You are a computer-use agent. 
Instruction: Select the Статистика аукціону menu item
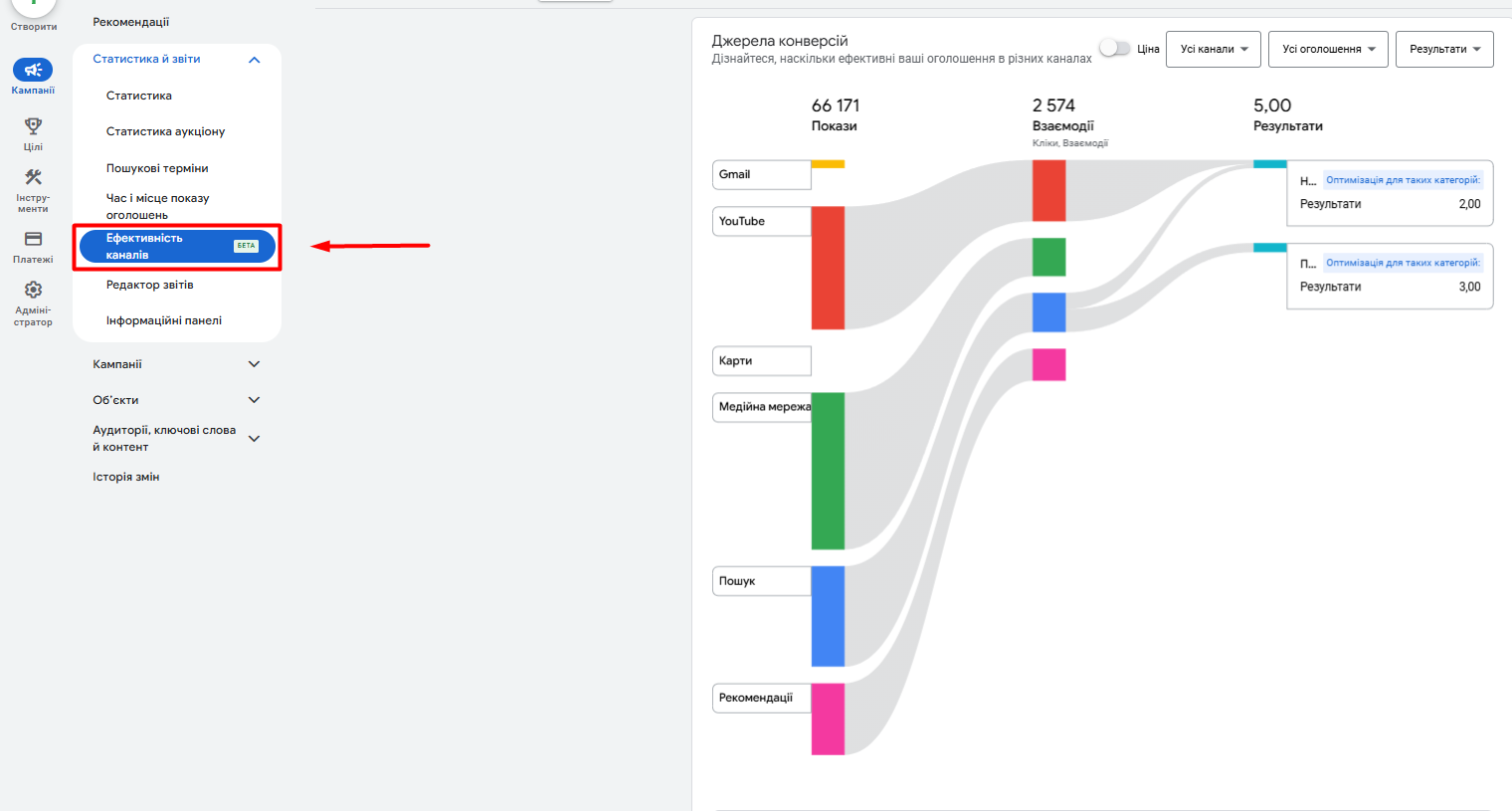tap(166, 131)
